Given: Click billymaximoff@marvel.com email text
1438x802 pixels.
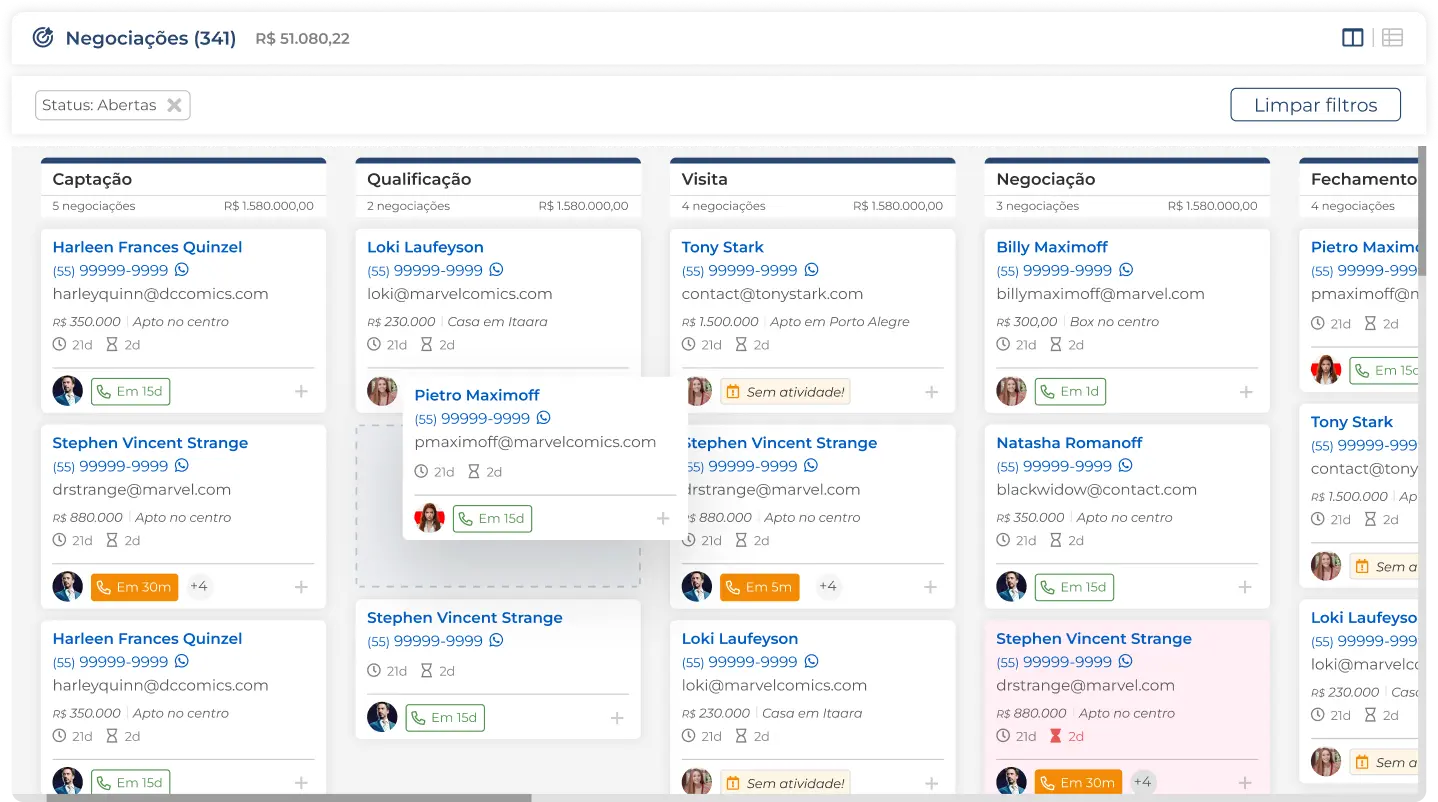Looking at the screenshot, I should 1100,294.
